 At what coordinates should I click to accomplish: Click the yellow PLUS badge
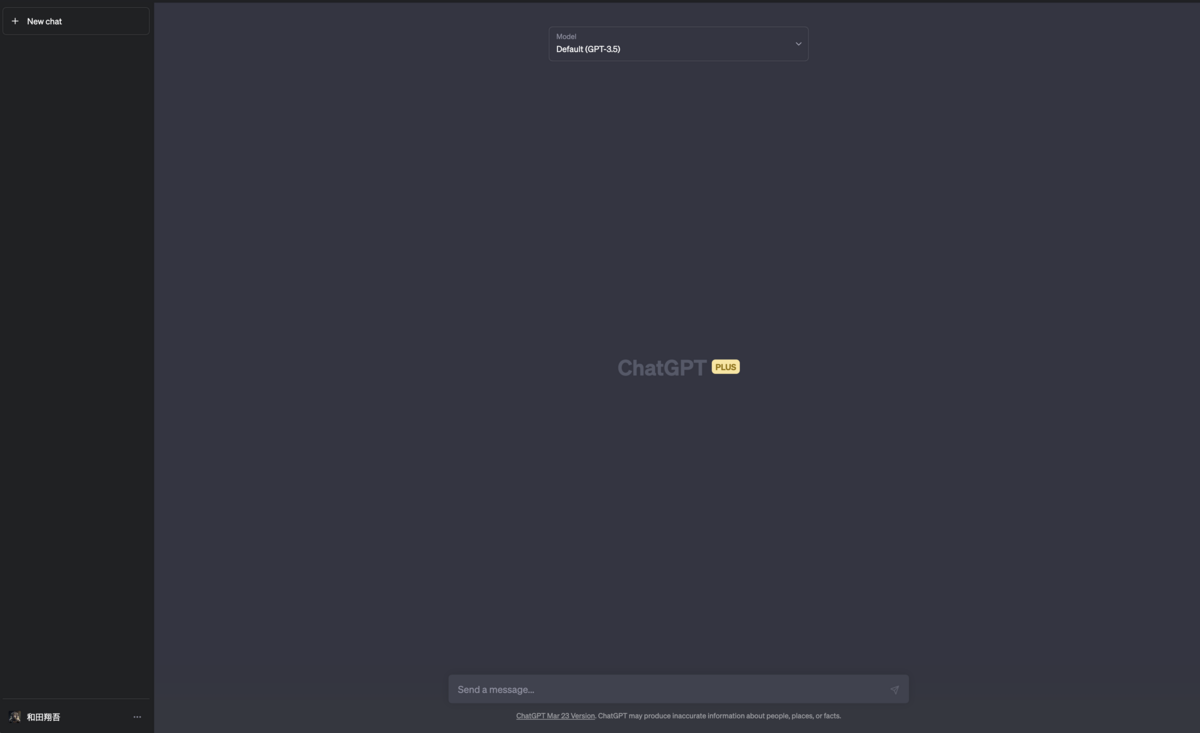(726, 367)
